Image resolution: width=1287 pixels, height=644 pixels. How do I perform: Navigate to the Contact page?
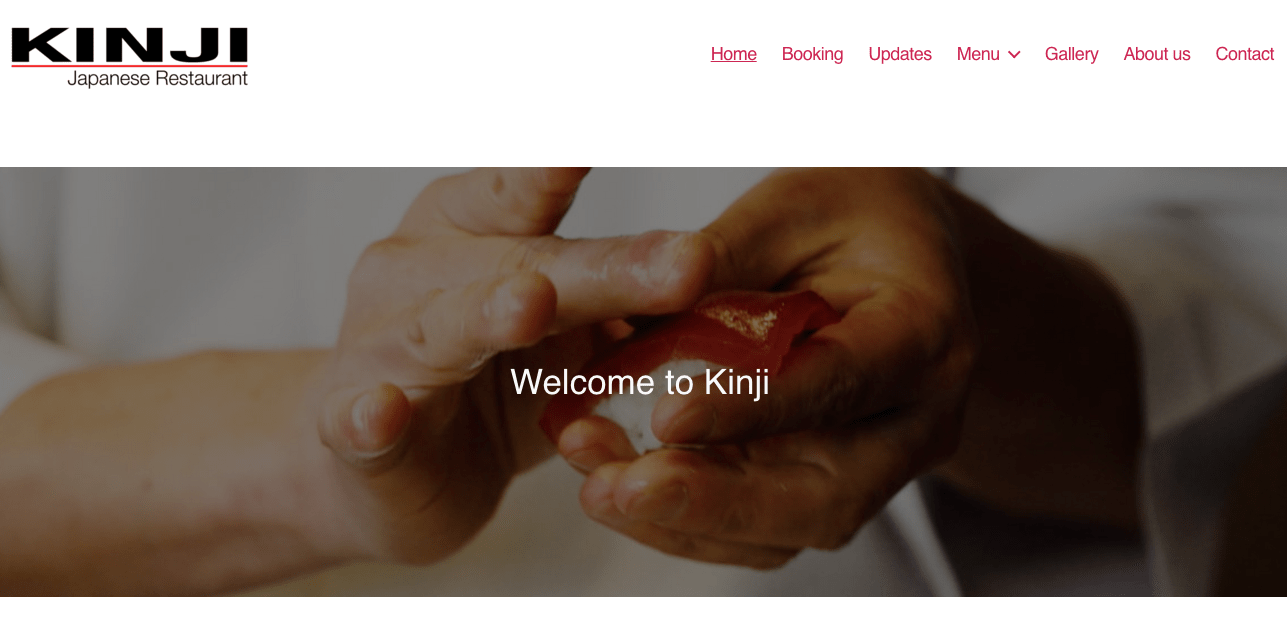pyautogui.click(x=1244, y=54)
